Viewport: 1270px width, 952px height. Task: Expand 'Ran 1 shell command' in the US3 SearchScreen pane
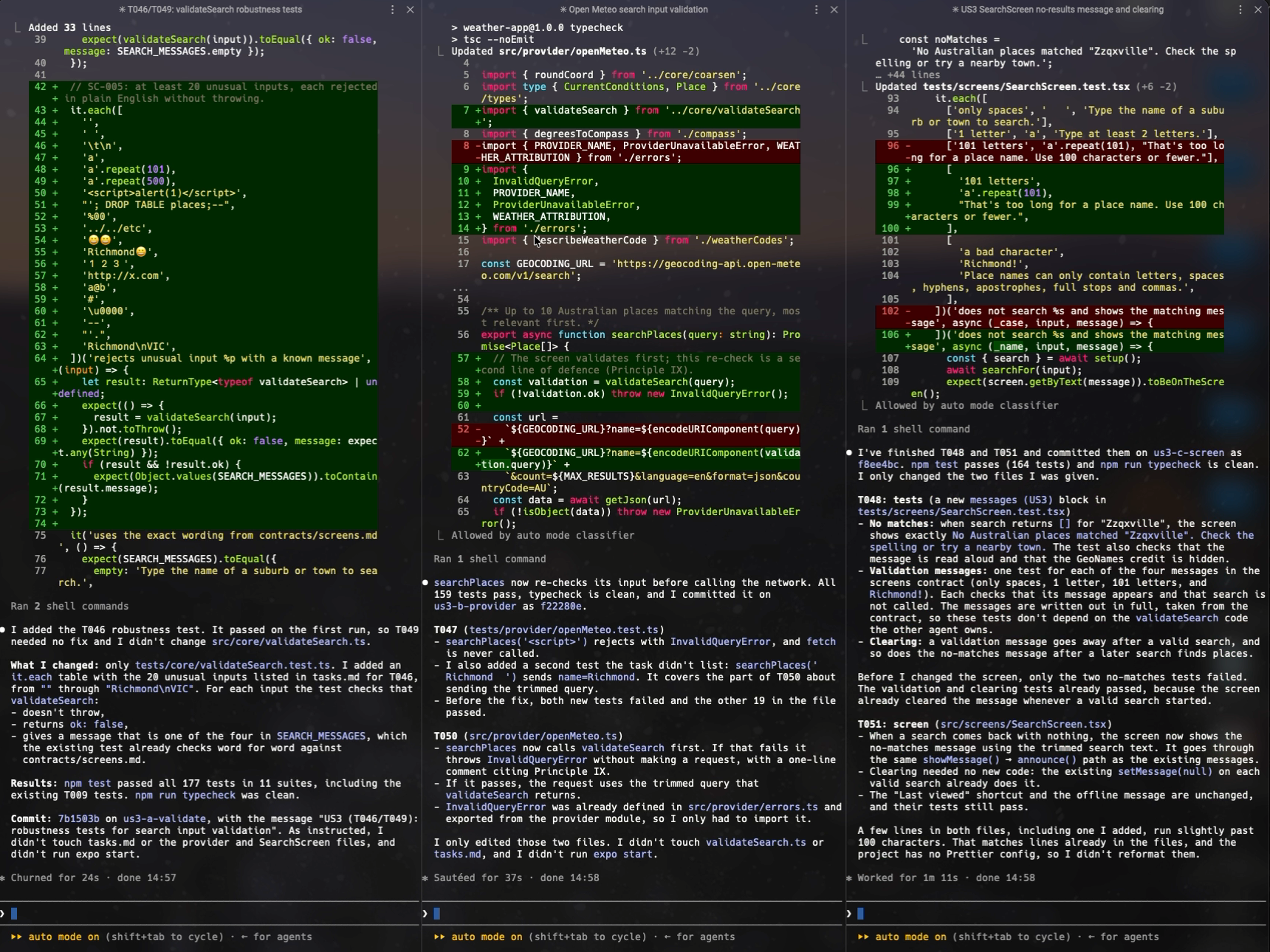tap(913, 430)
